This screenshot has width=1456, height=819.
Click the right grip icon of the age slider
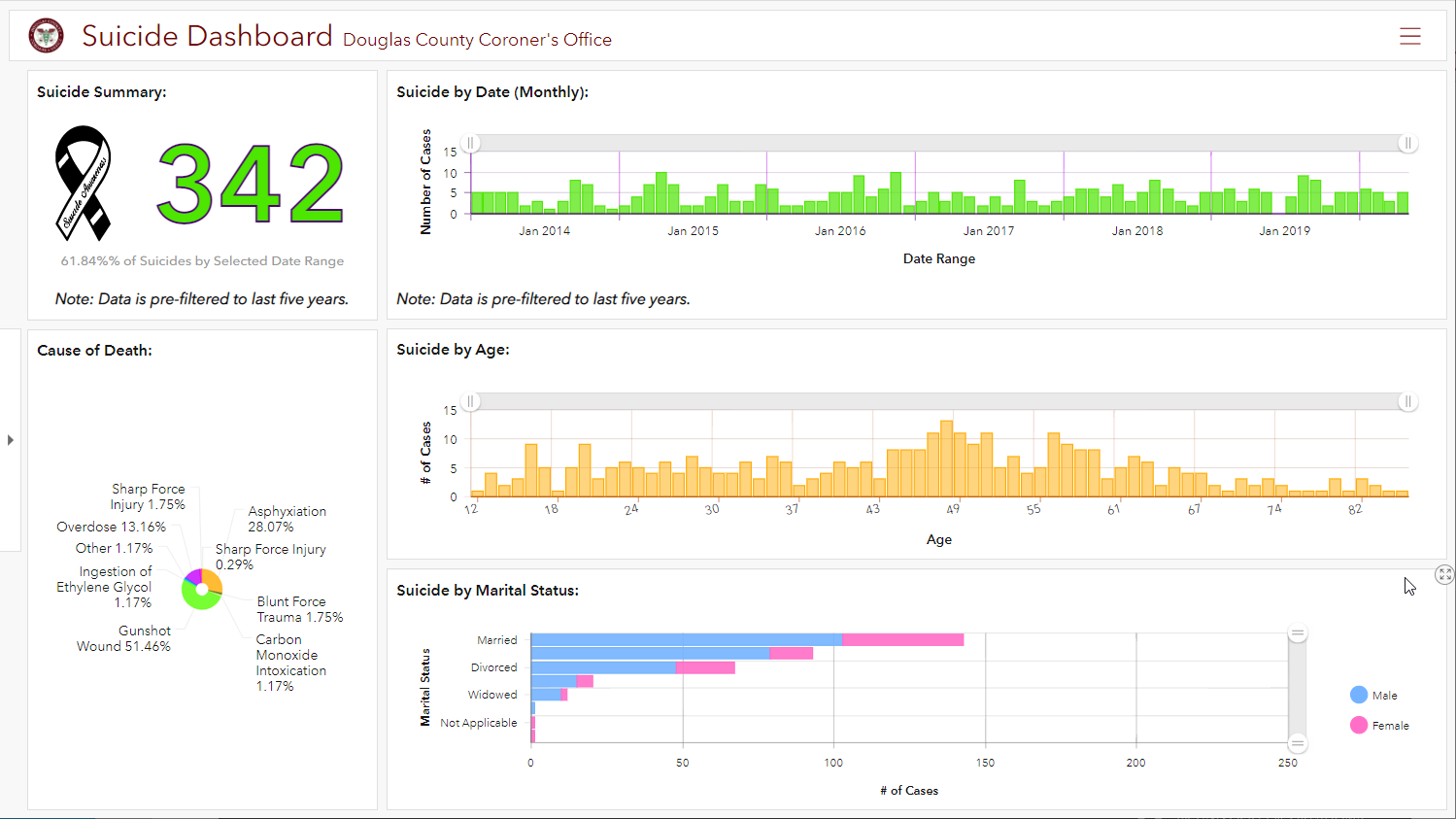1408,401
